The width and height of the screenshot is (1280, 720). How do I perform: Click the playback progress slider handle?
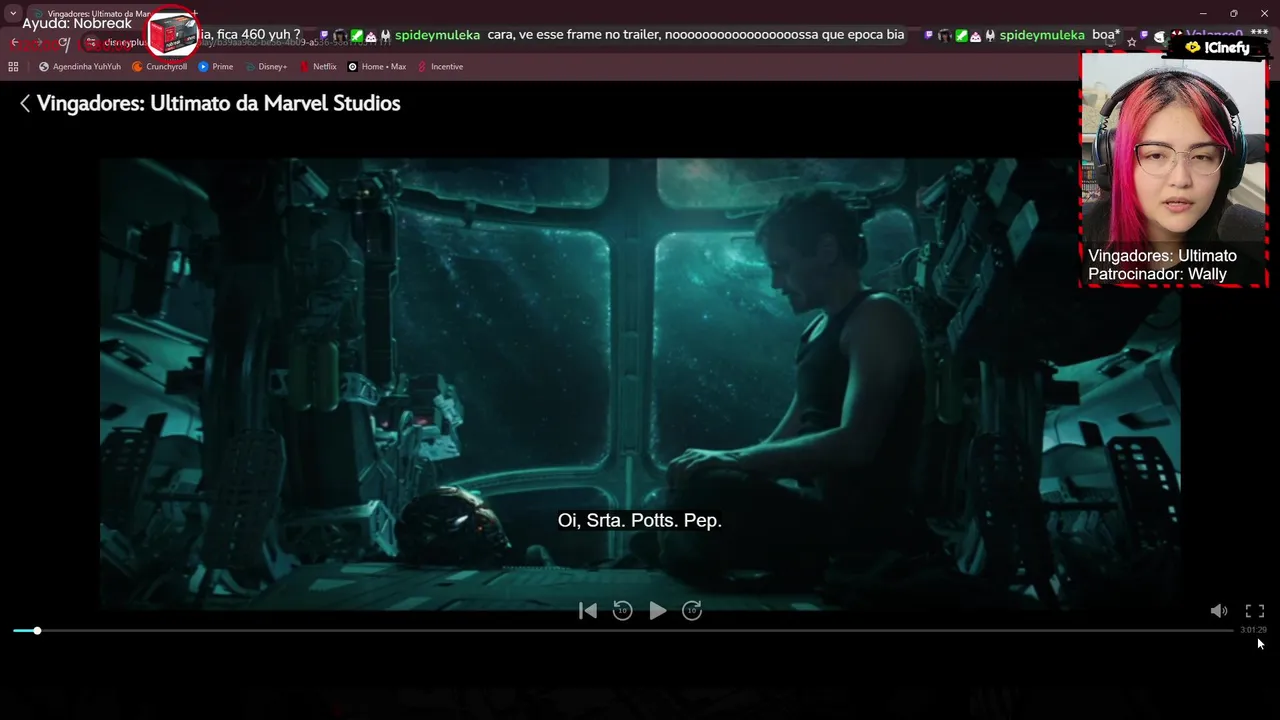37,631
